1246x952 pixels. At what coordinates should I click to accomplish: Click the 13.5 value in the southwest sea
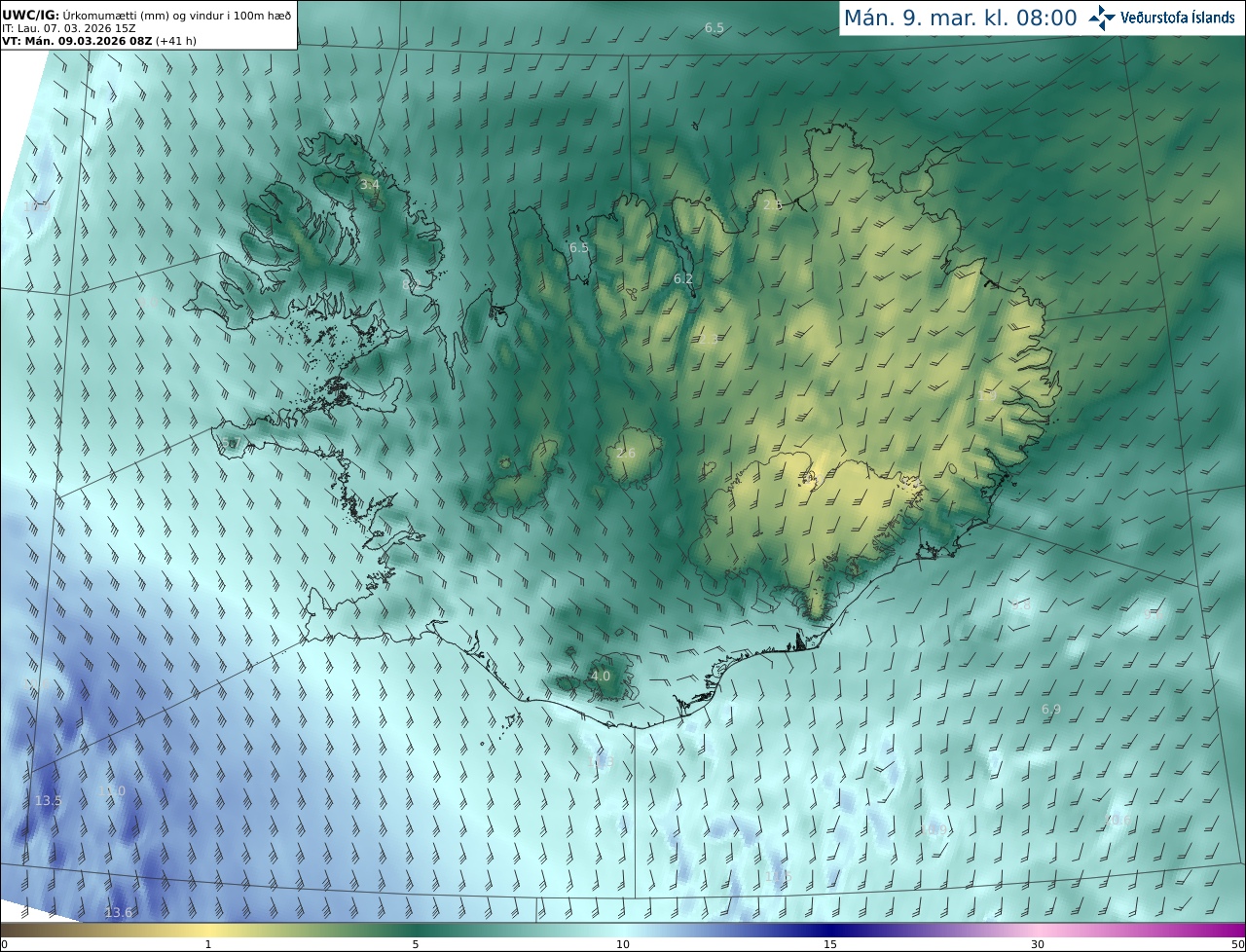[x=48, y=800]
